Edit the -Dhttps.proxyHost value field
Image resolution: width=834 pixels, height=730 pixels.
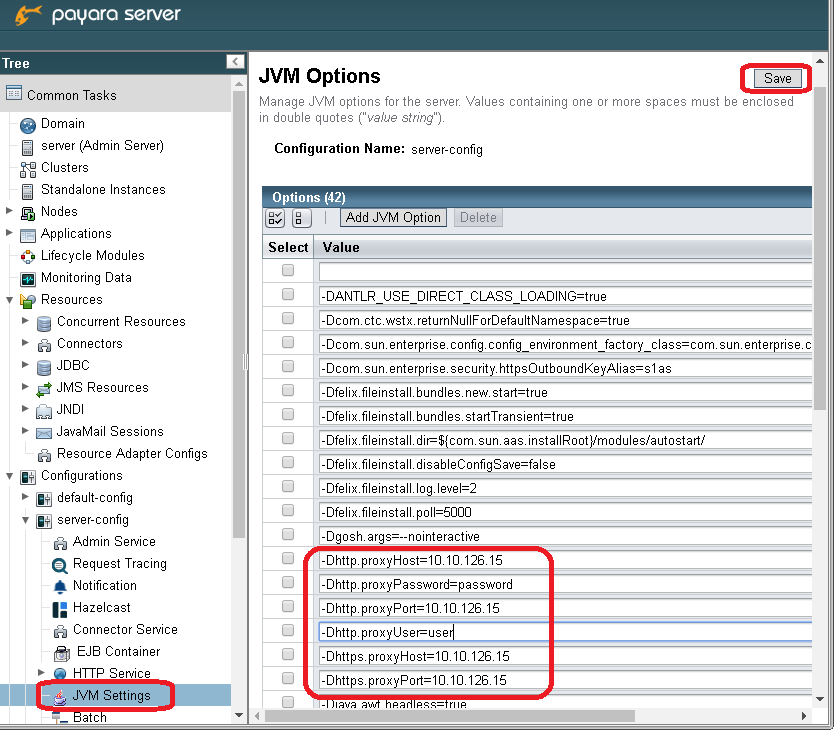(x=565, y=656)
